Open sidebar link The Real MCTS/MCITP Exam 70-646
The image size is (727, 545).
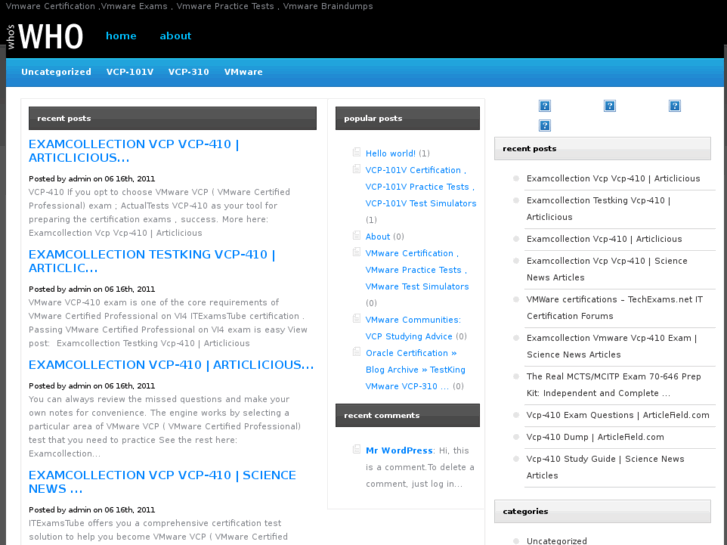613,385
